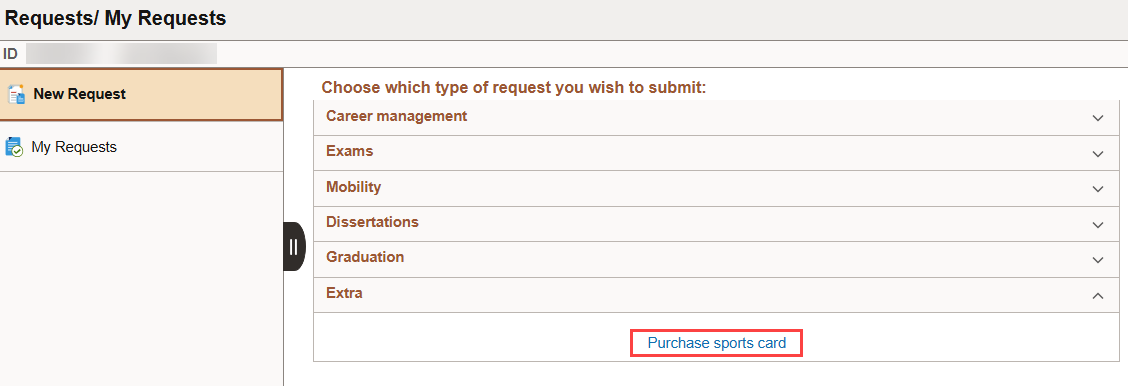
Task: Collapse the sidebar using the black handle
Action: pyautogui.click(x=294, y=247)
